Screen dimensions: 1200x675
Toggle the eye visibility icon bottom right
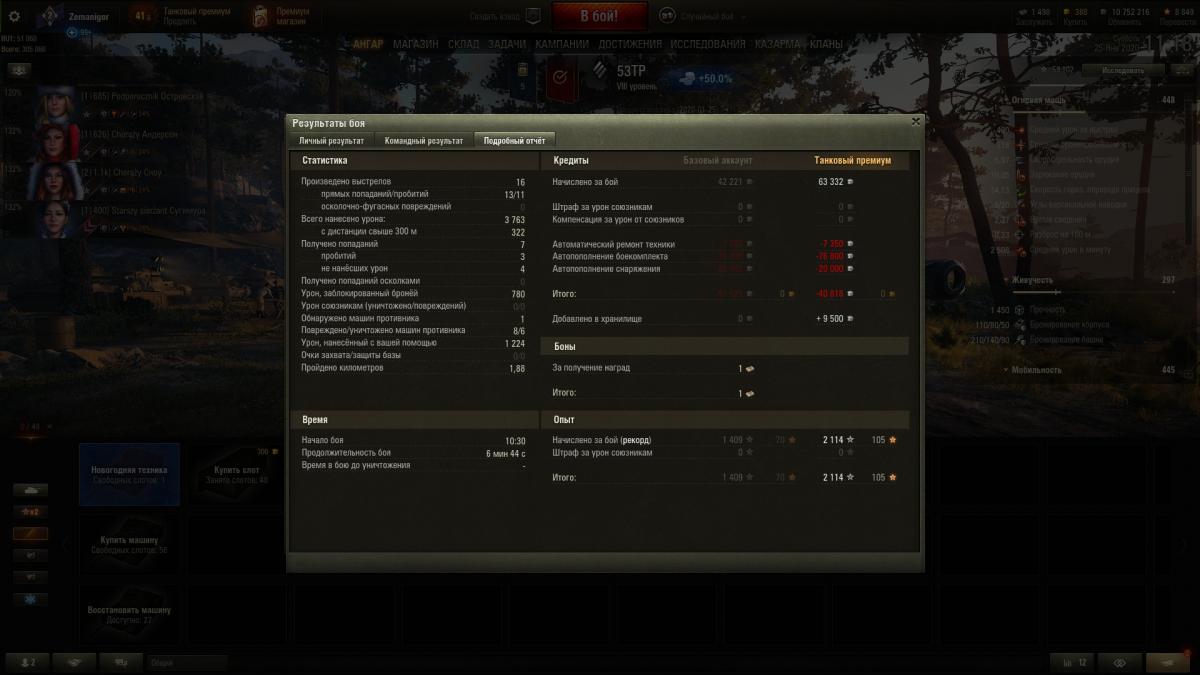pos(1119,662)
